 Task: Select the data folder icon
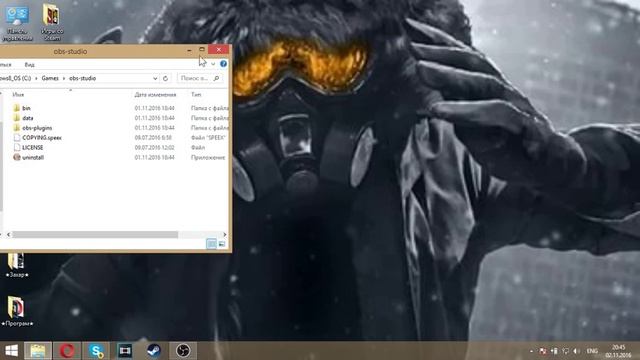point(16,118)
